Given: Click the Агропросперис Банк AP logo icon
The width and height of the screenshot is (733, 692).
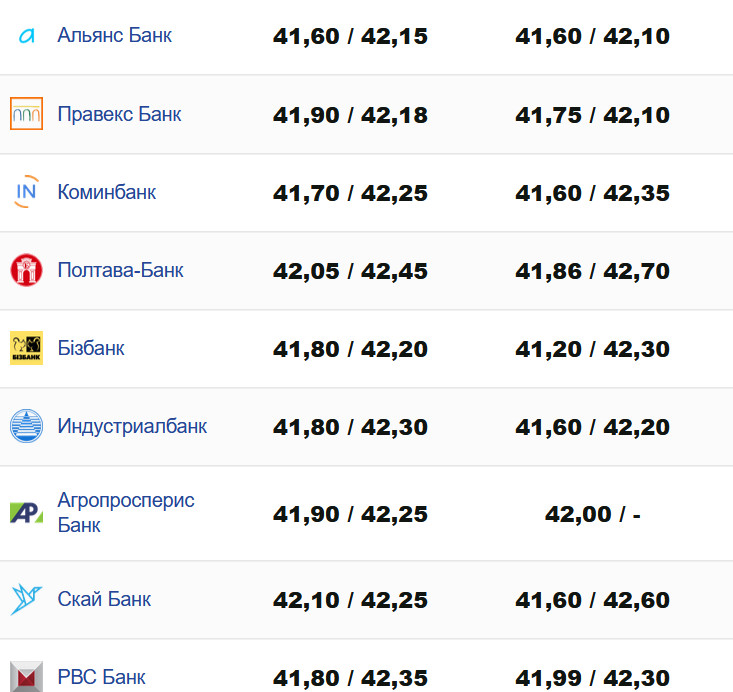Looking at the screenshot, I should (x=26, y=513).
